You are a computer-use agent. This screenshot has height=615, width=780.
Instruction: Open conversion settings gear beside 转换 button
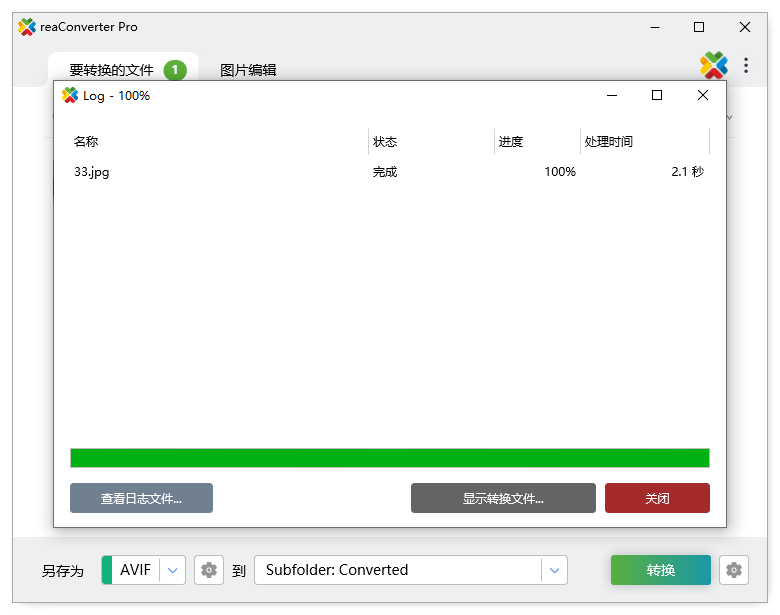click(734, 570)
